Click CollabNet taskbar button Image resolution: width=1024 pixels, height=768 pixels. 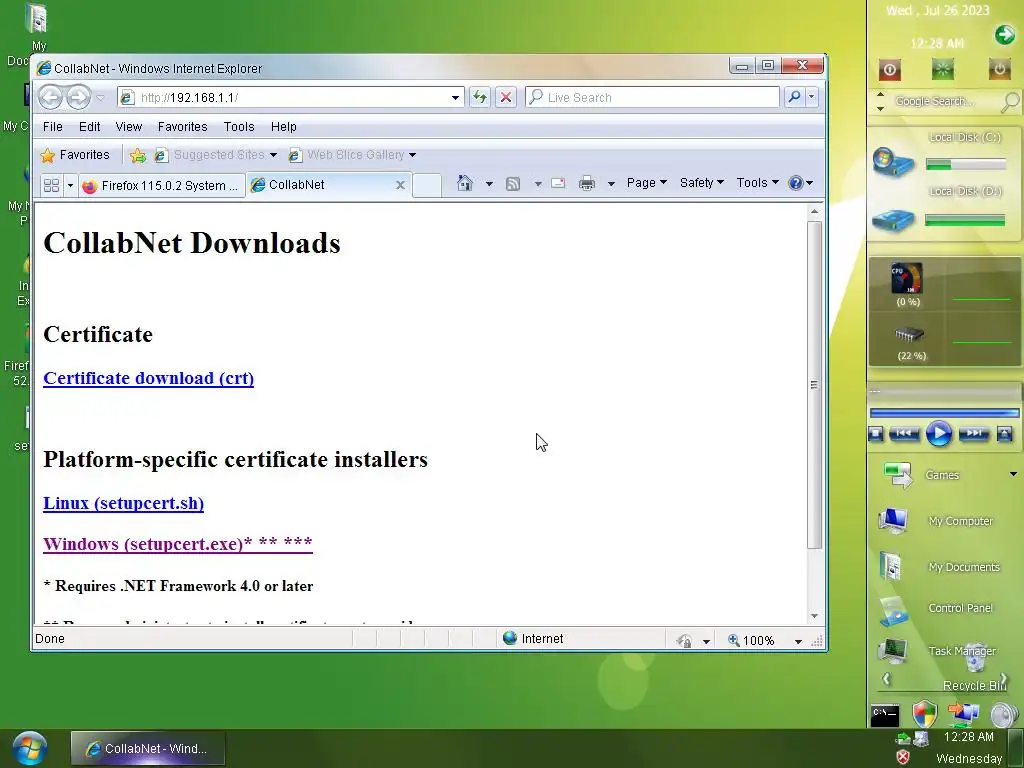[x=148, y=748]
